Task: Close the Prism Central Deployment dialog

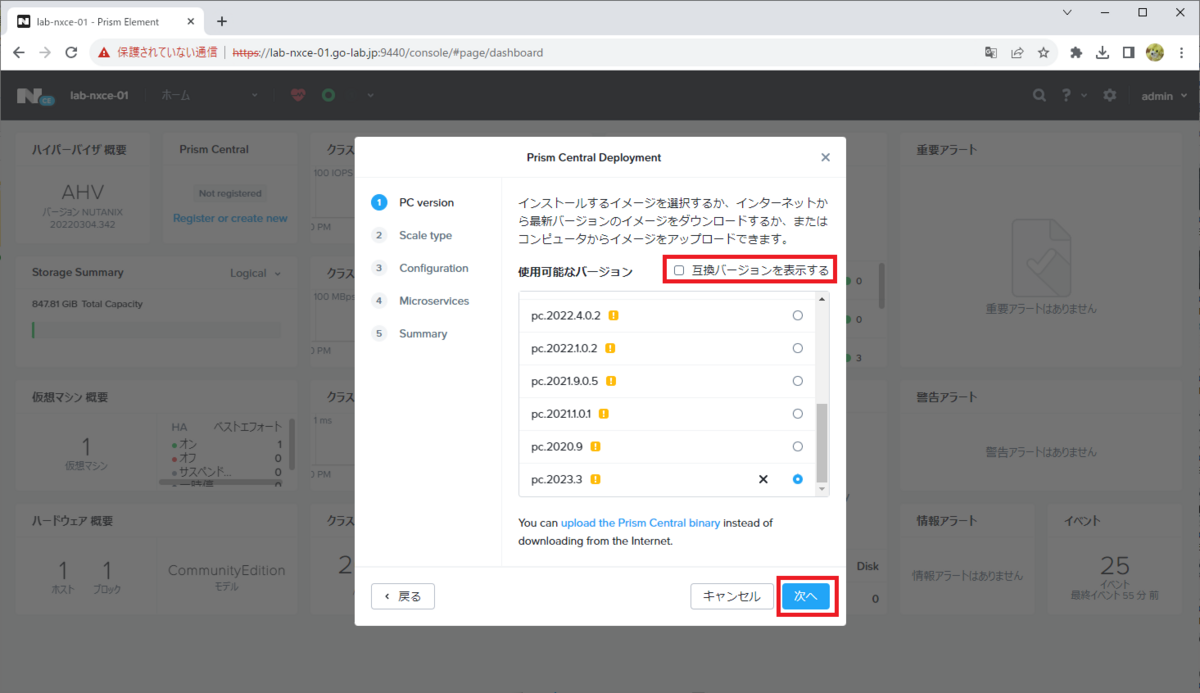Action: click(825, 157)
